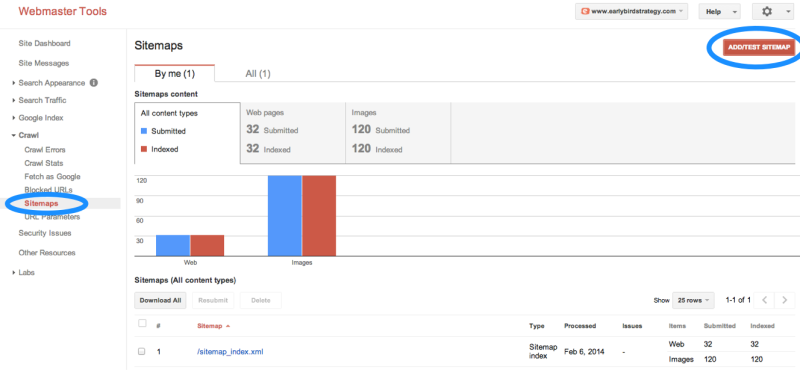Click the blue Web submitted bar
Image resolution: width=800 pixels, height=370 pixels.
pos(173,245)
